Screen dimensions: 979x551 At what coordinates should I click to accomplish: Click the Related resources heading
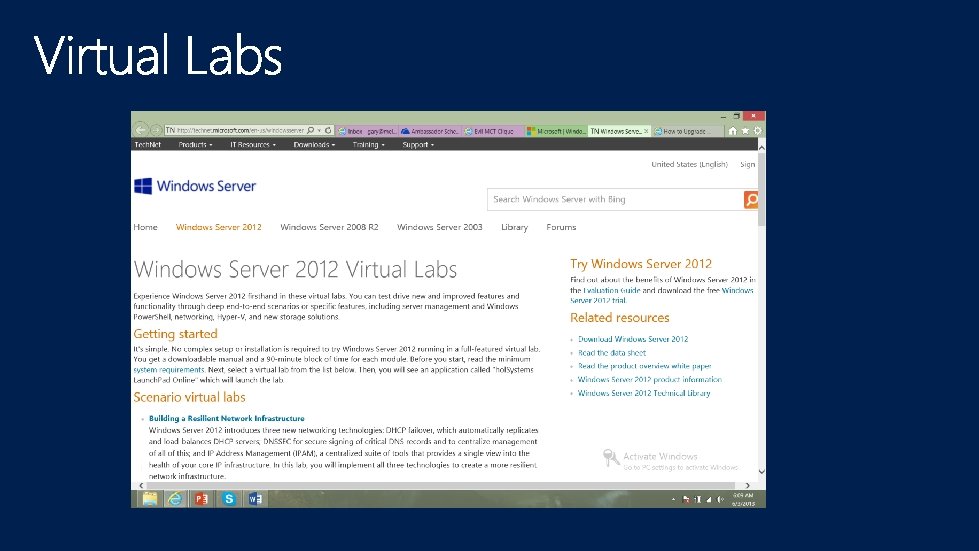click(x=619, y=318)
